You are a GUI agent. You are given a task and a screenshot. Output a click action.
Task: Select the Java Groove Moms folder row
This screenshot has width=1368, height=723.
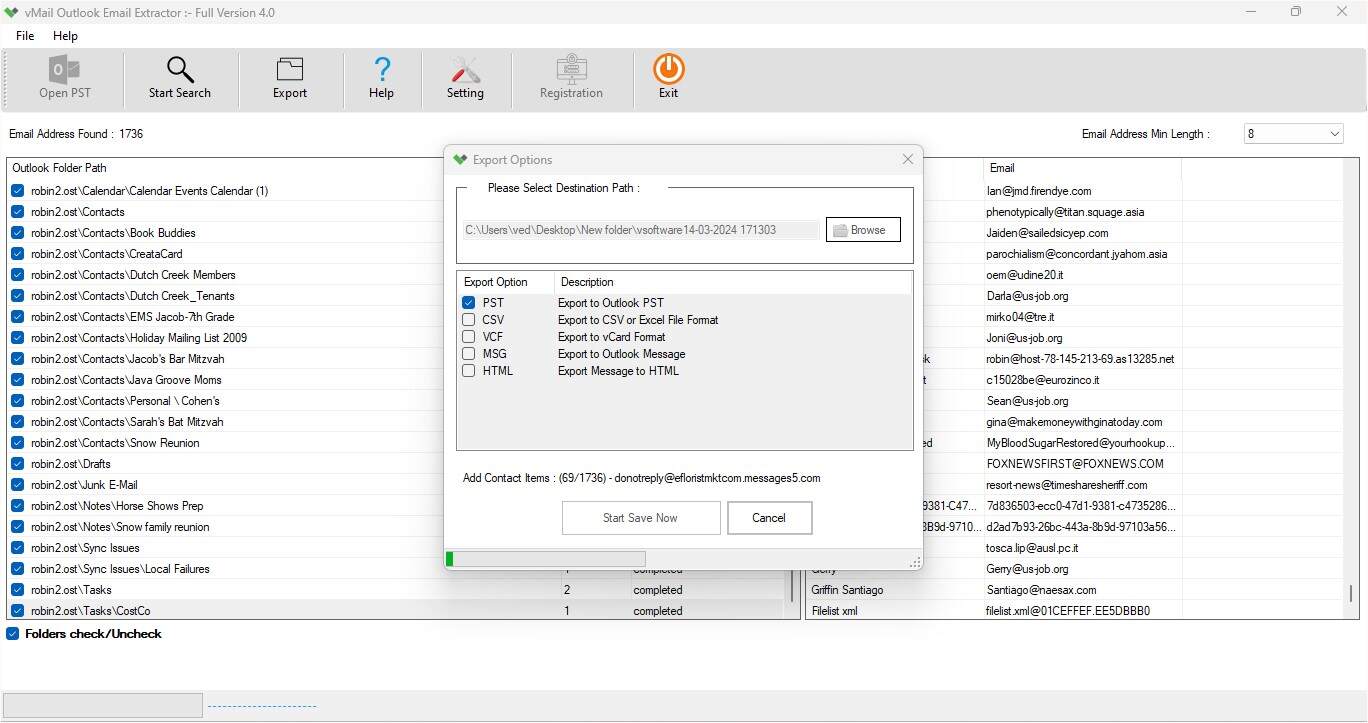click(x=126, y=380)
